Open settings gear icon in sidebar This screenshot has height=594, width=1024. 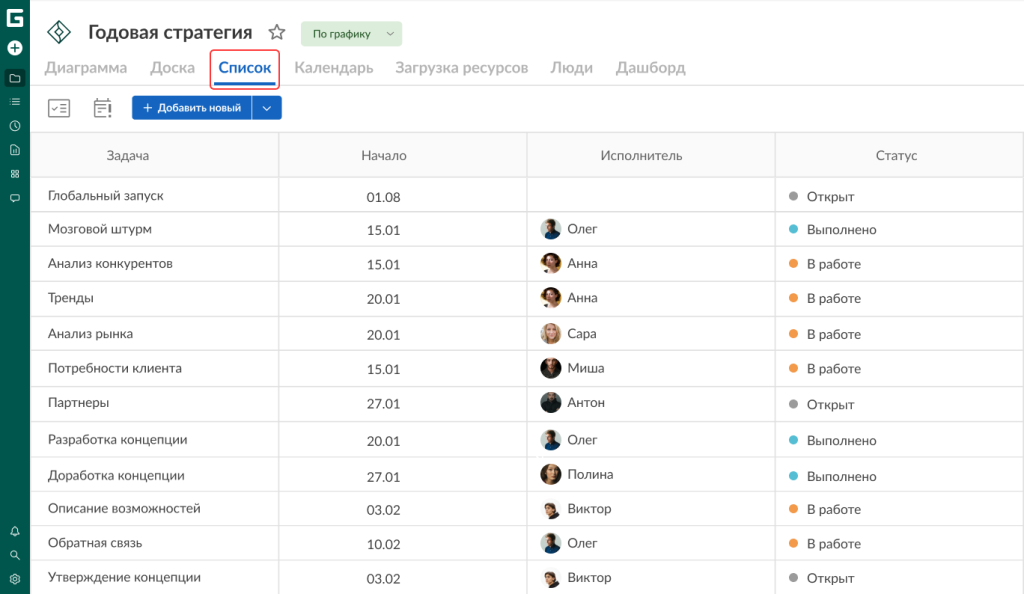pos(14,579)
